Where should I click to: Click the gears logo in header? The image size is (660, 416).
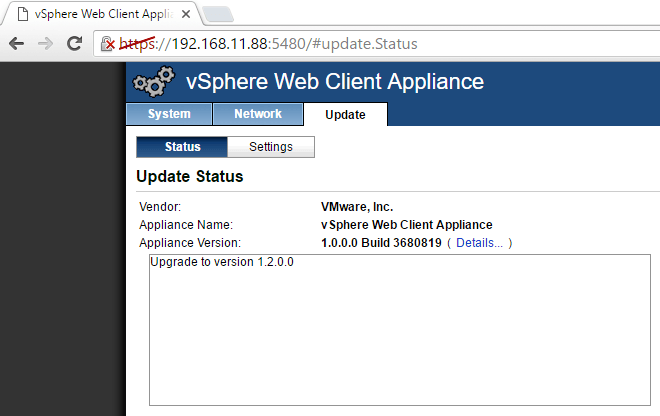tap(154, 81)
